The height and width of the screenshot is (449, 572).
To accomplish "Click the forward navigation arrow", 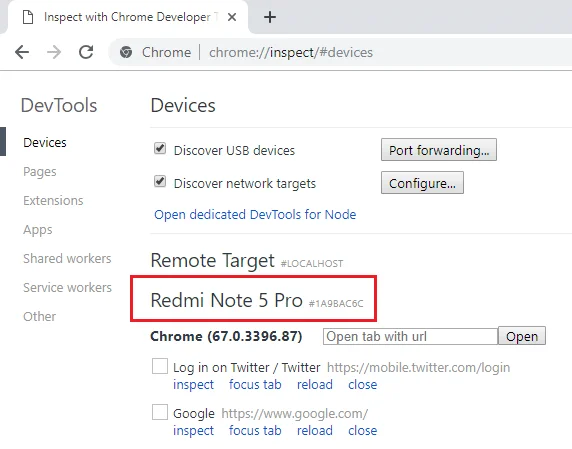I will click(54, 52).
